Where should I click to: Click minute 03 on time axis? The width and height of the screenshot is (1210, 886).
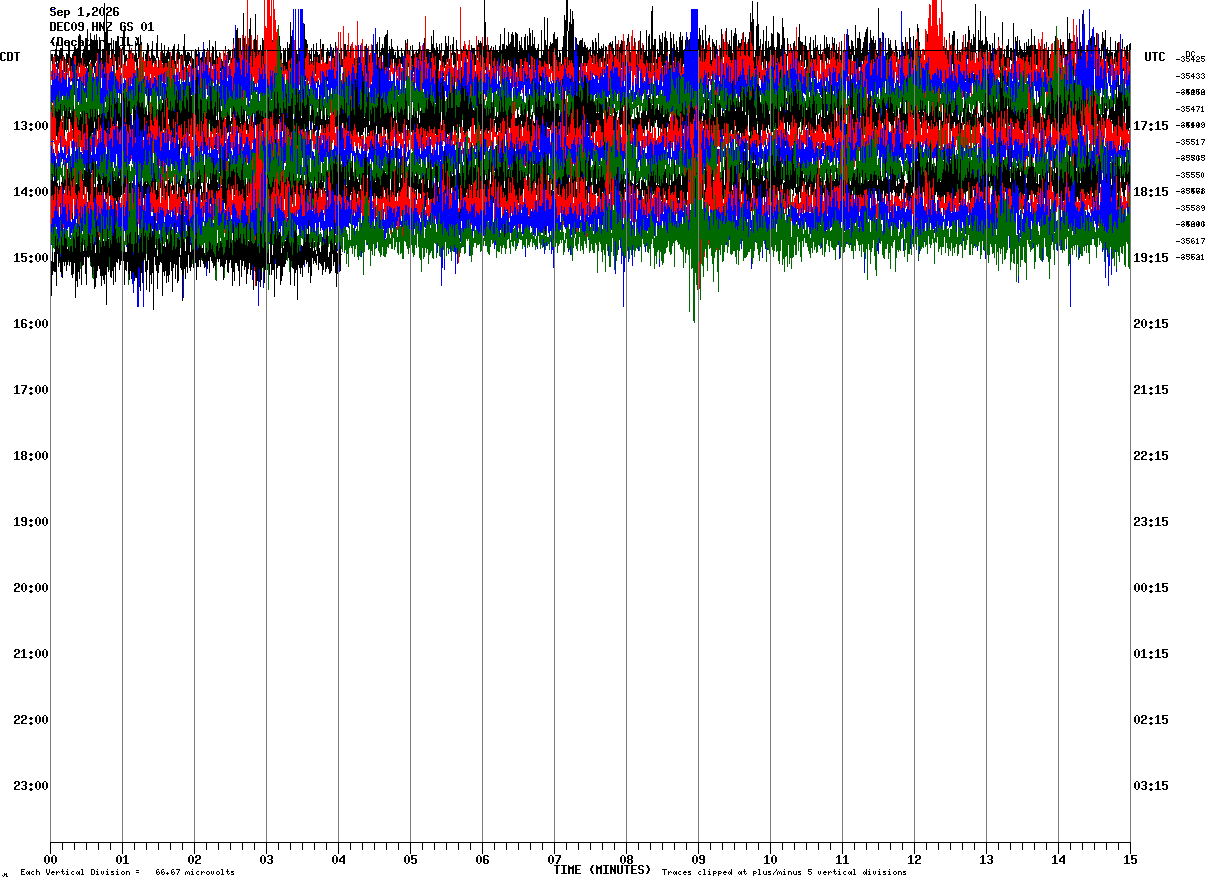(266, 859)
